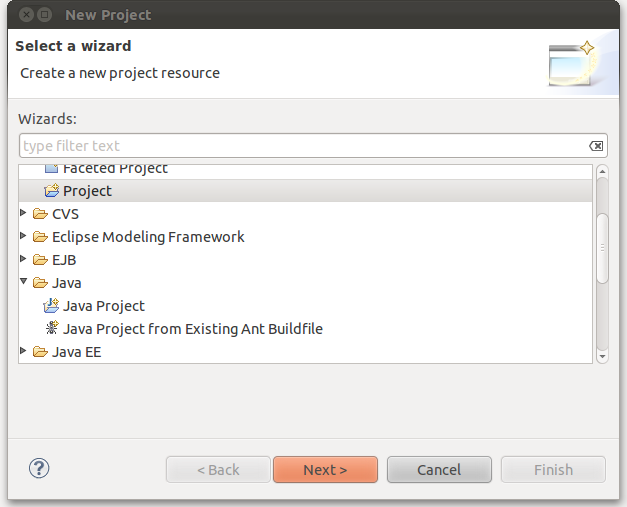Viewport: 627px width, 507px height.
Task: Expand the Eclipse Modeling Framework category
Action: pos(25,237)
